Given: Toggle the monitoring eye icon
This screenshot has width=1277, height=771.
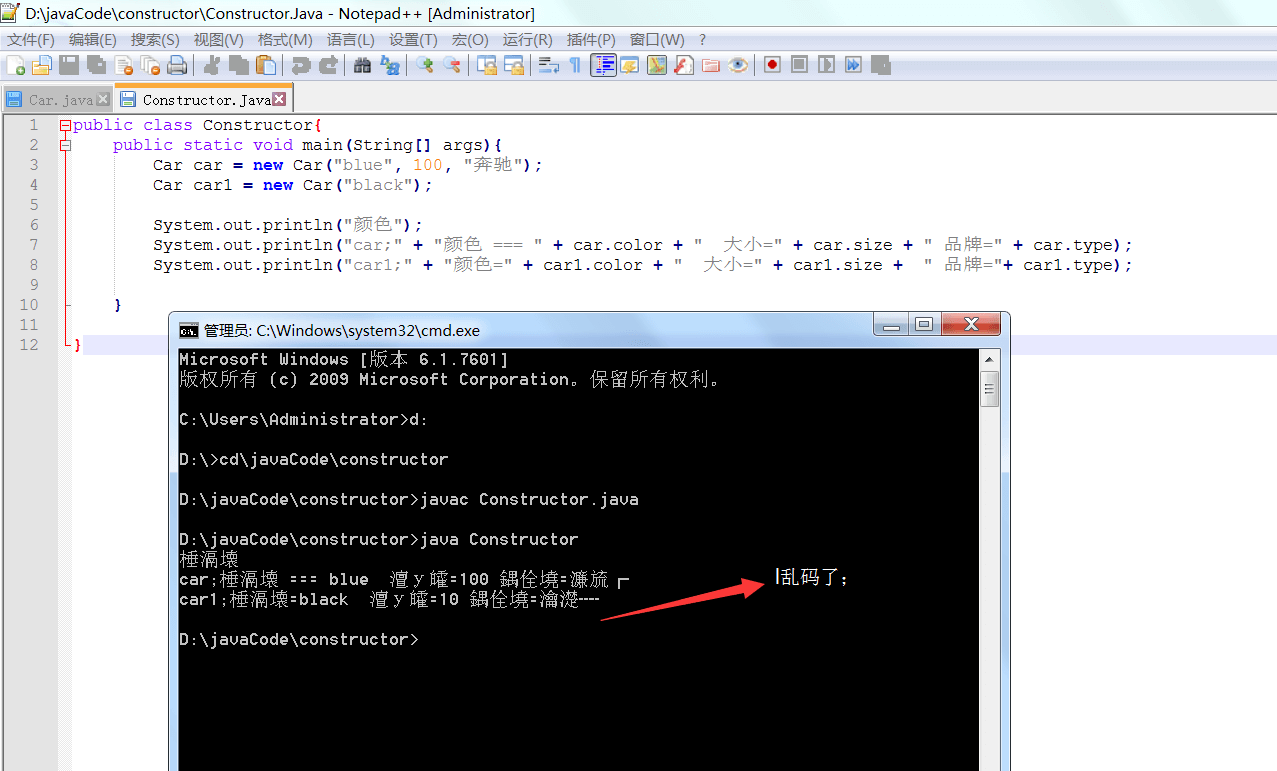Looking at the screenshot, I should coord(738,65).
